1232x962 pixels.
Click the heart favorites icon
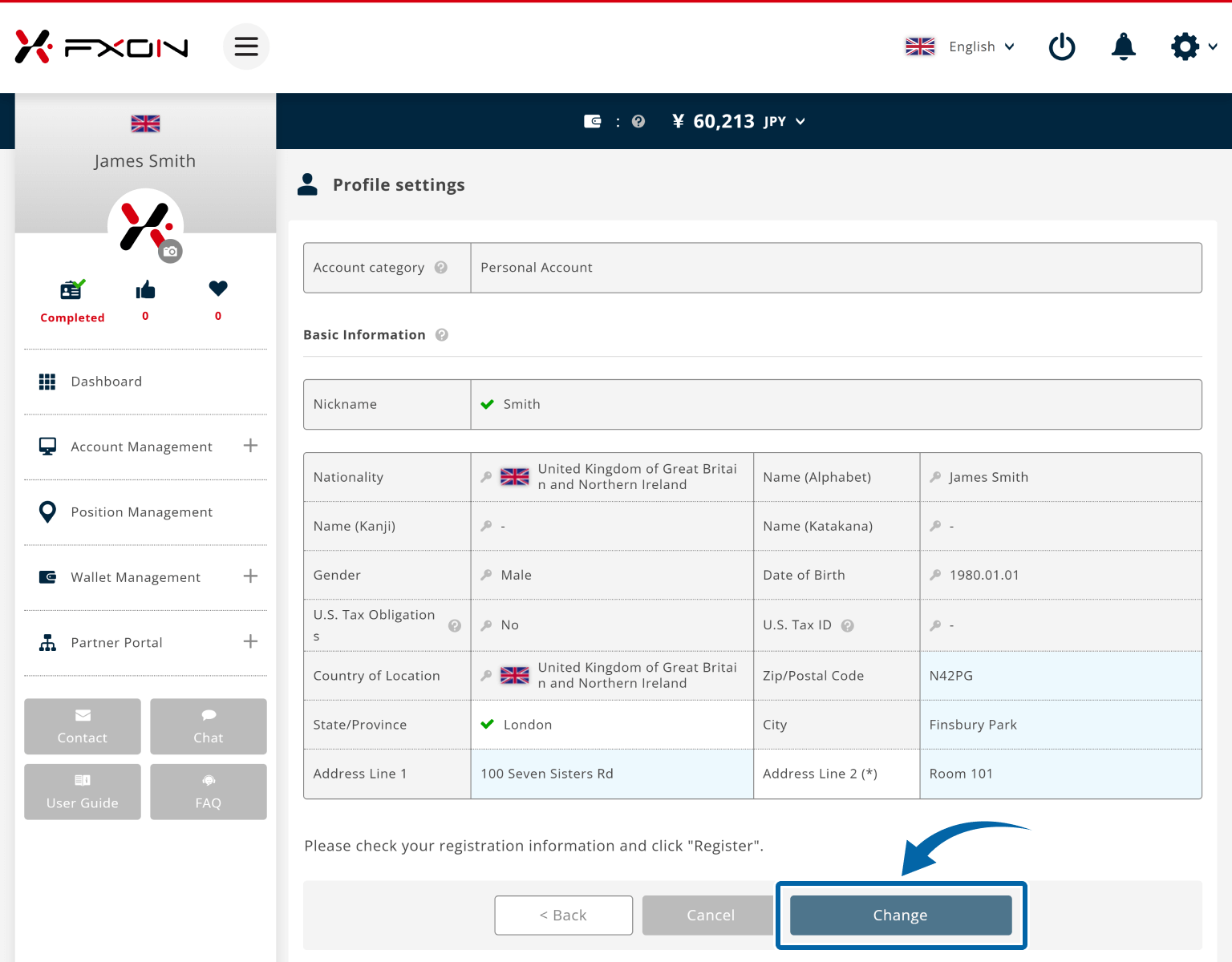[x=218, y=289]
